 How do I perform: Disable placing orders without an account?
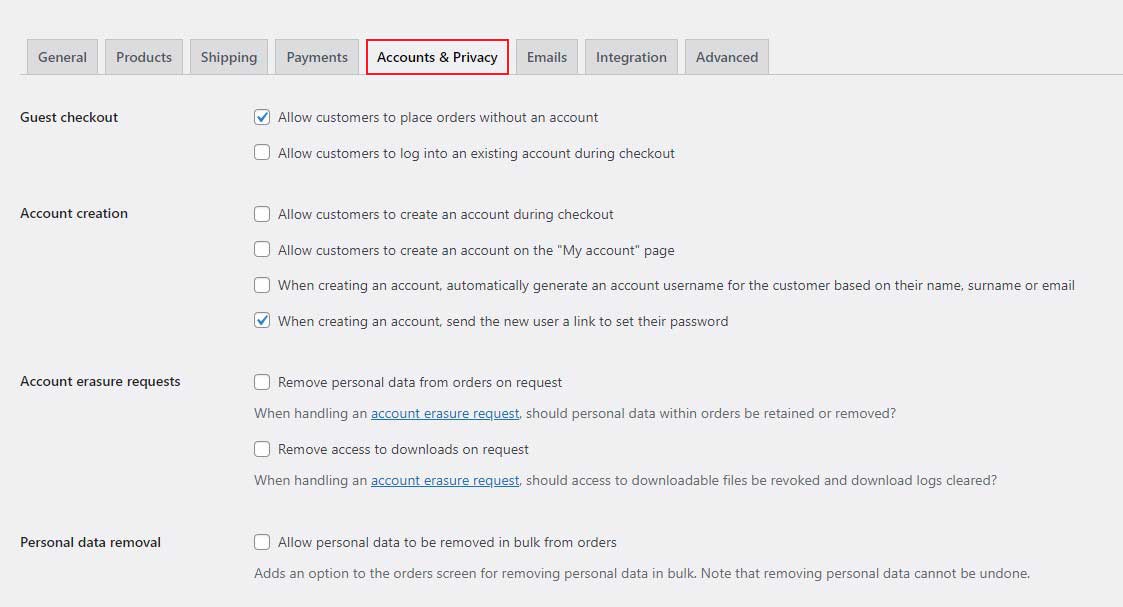262,117
